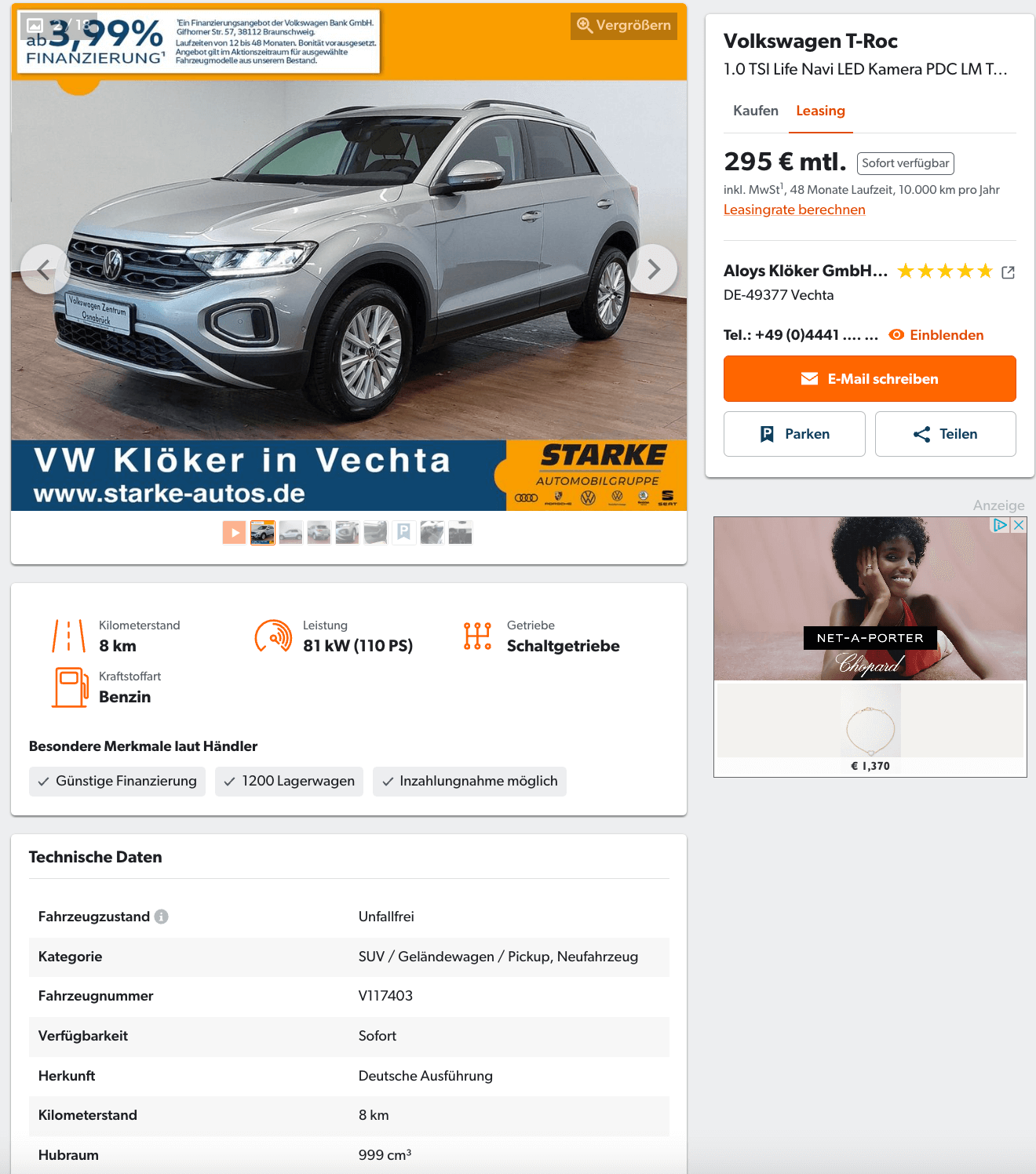
Task: Click the Inzahlungnahme möglich tag
Action: click(469, 782)
